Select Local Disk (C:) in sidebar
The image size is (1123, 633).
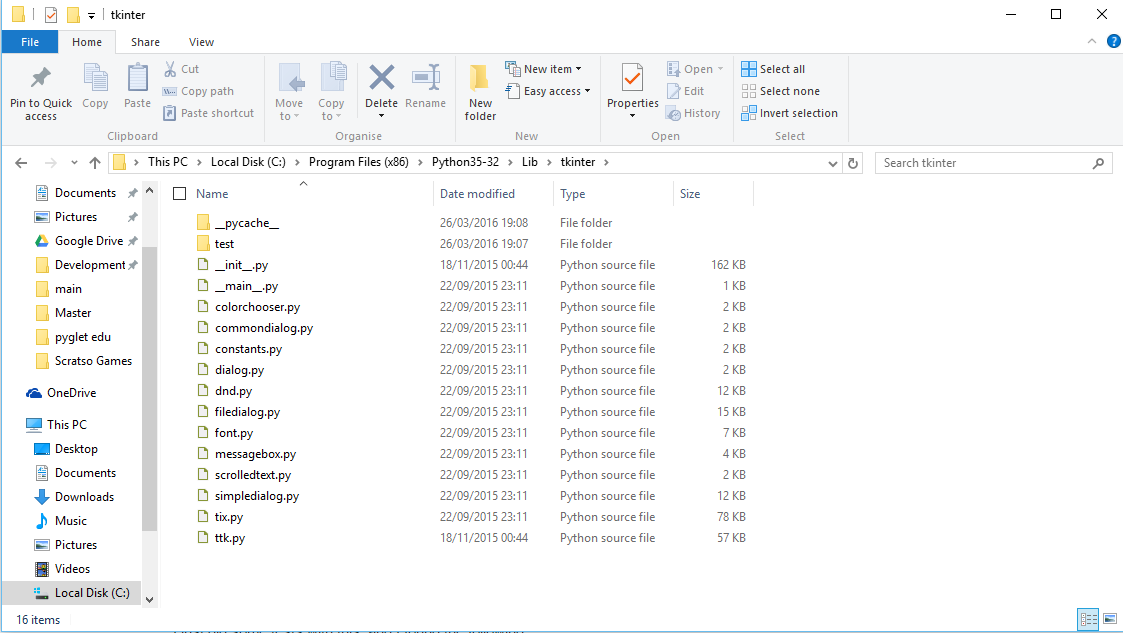coord(72,593)
